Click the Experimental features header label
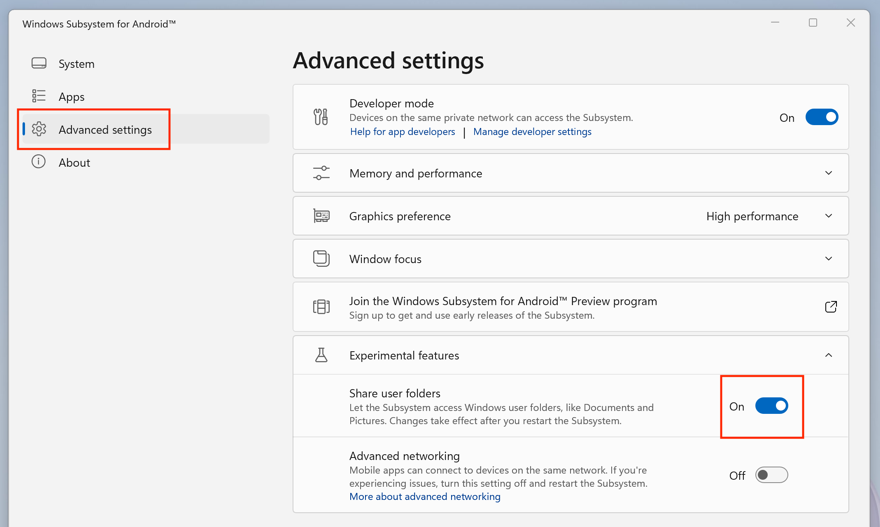 (x=404, y=355)
